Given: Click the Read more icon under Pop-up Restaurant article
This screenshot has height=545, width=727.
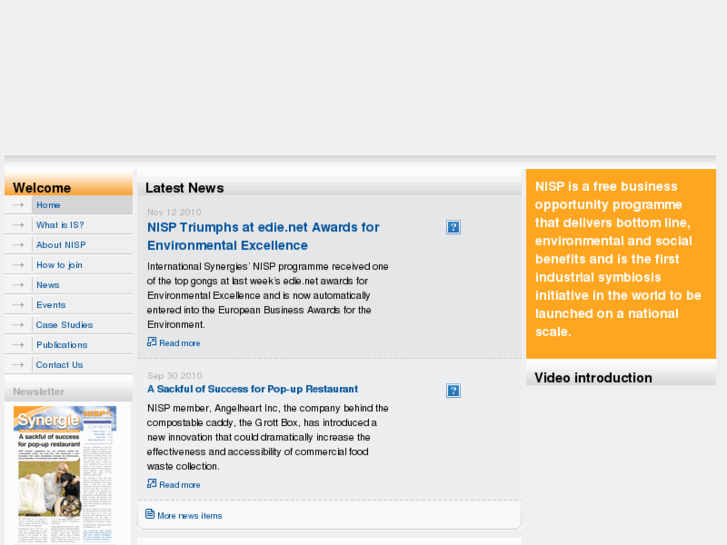Looking at the screenshot, I should pos(152,483).
